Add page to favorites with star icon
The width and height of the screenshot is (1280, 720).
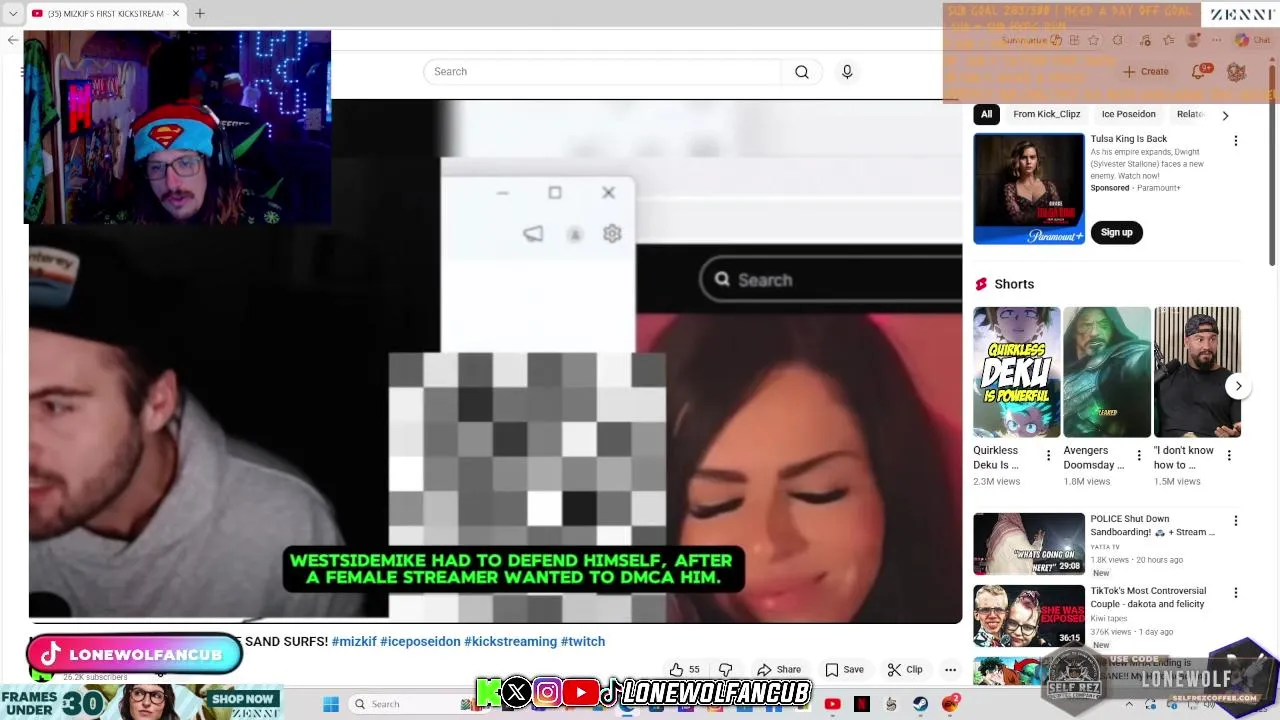click(1093, 40)
